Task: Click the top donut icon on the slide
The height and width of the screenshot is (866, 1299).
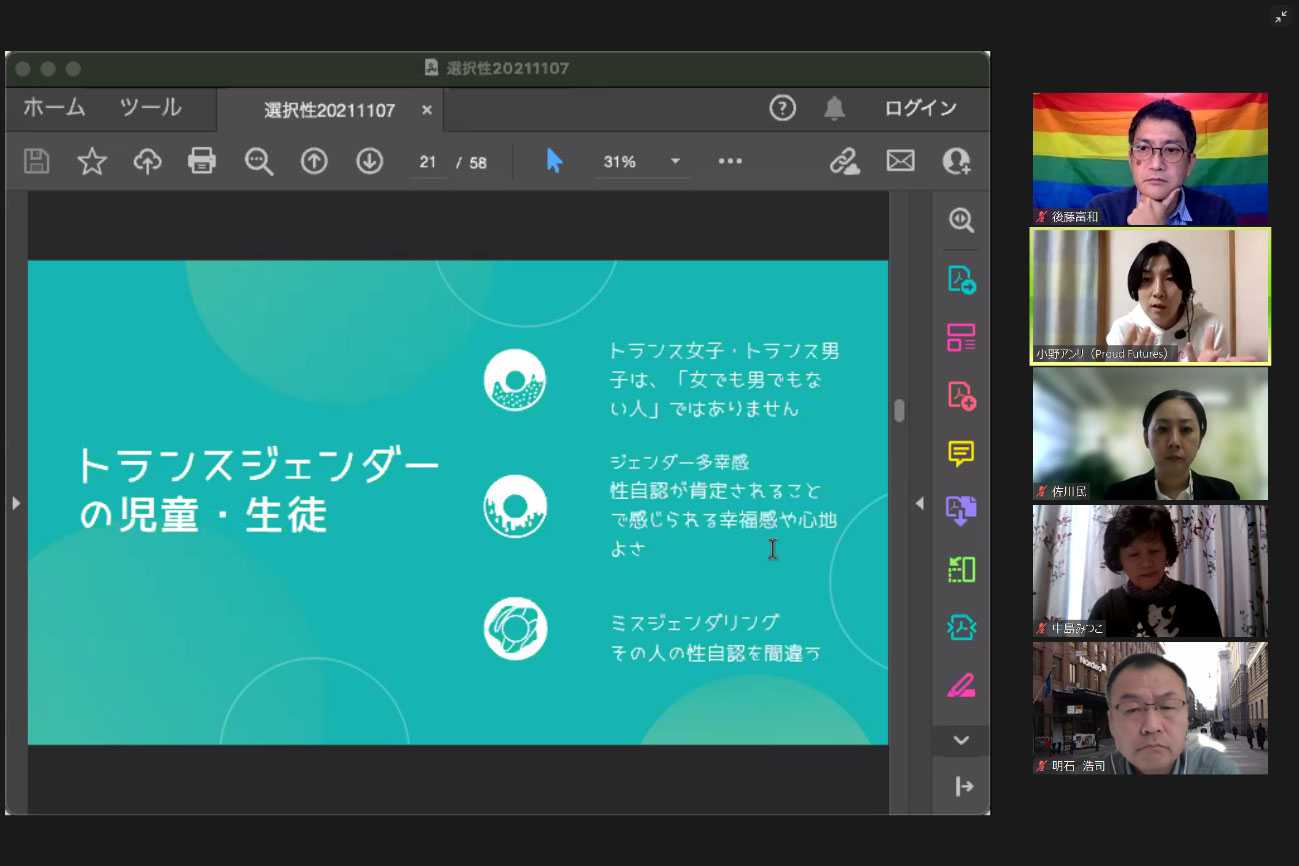Action: point(515,380)
